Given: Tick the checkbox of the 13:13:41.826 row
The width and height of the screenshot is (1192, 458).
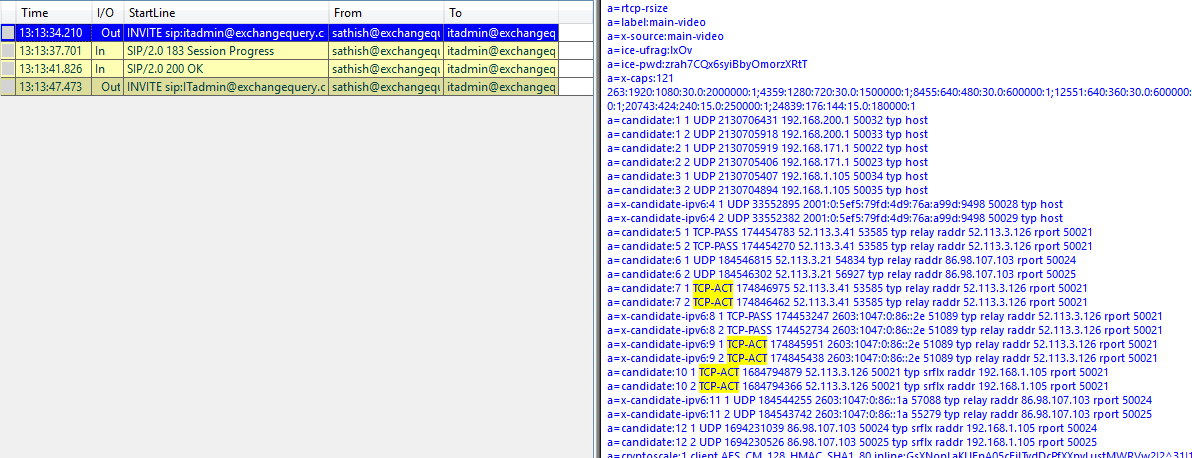Looking at the screenshot, I should pos(8,69).
